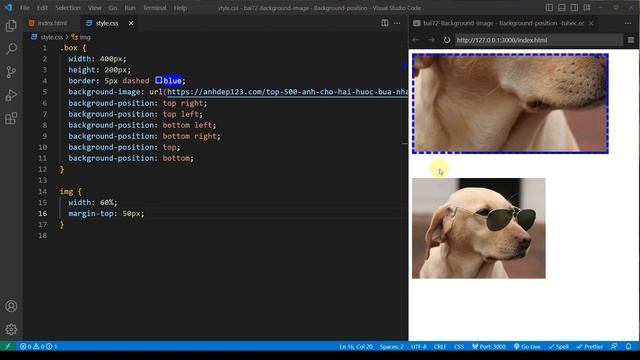Show errors and warnings count

pos(38,347)
